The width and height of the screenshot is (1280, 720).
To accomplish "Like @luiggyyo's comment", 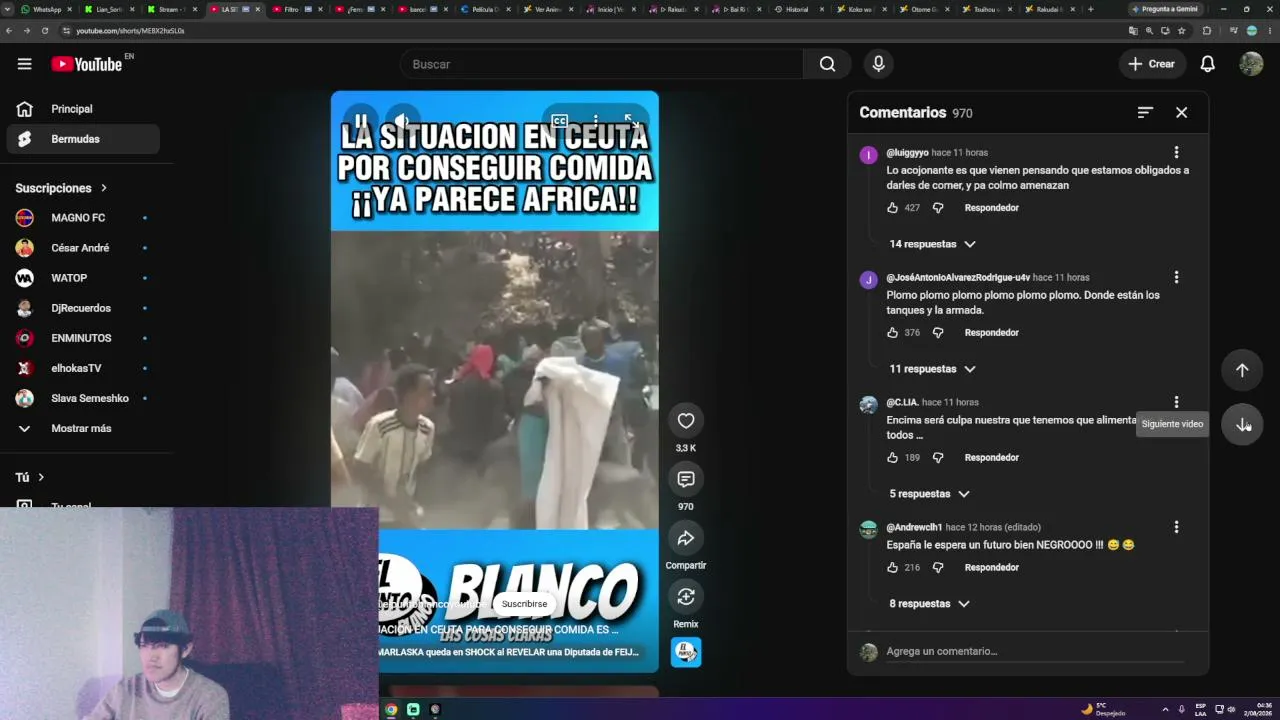I will [x=892, y=208].
